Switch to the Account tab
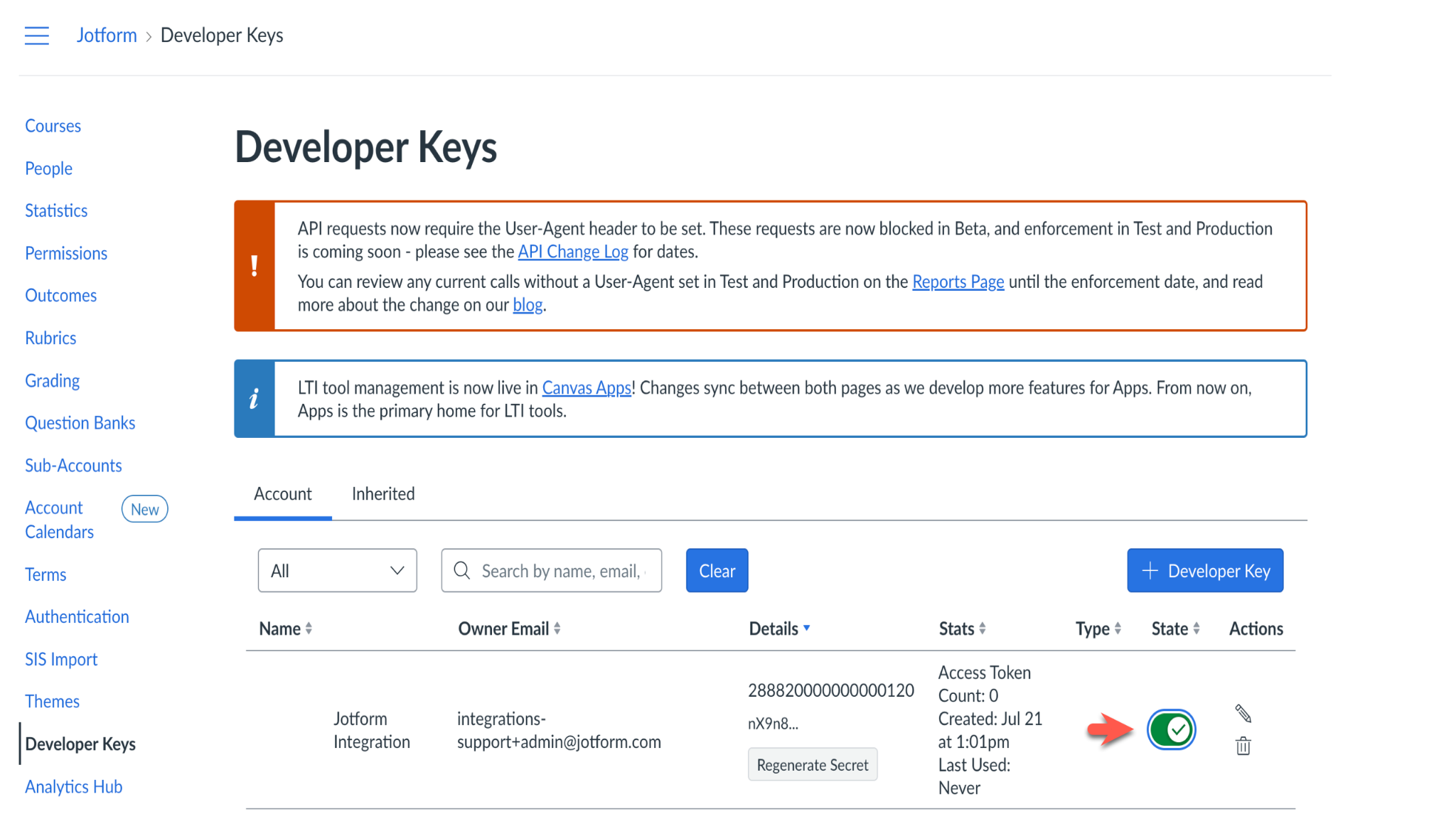Viewport: 1456px width, 819px height. 283,494
